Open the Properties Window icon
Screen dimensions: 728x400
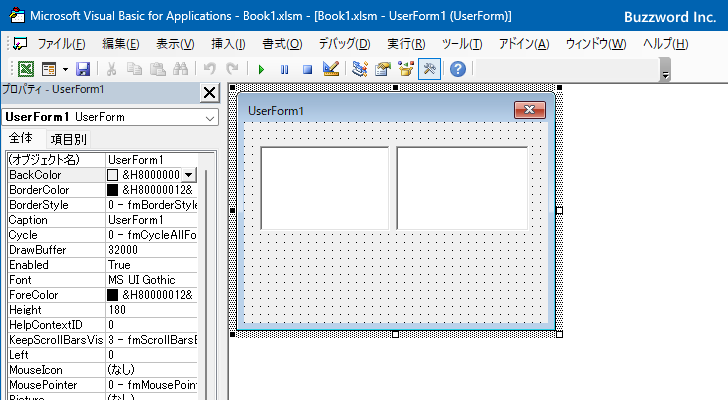point(383,69)
